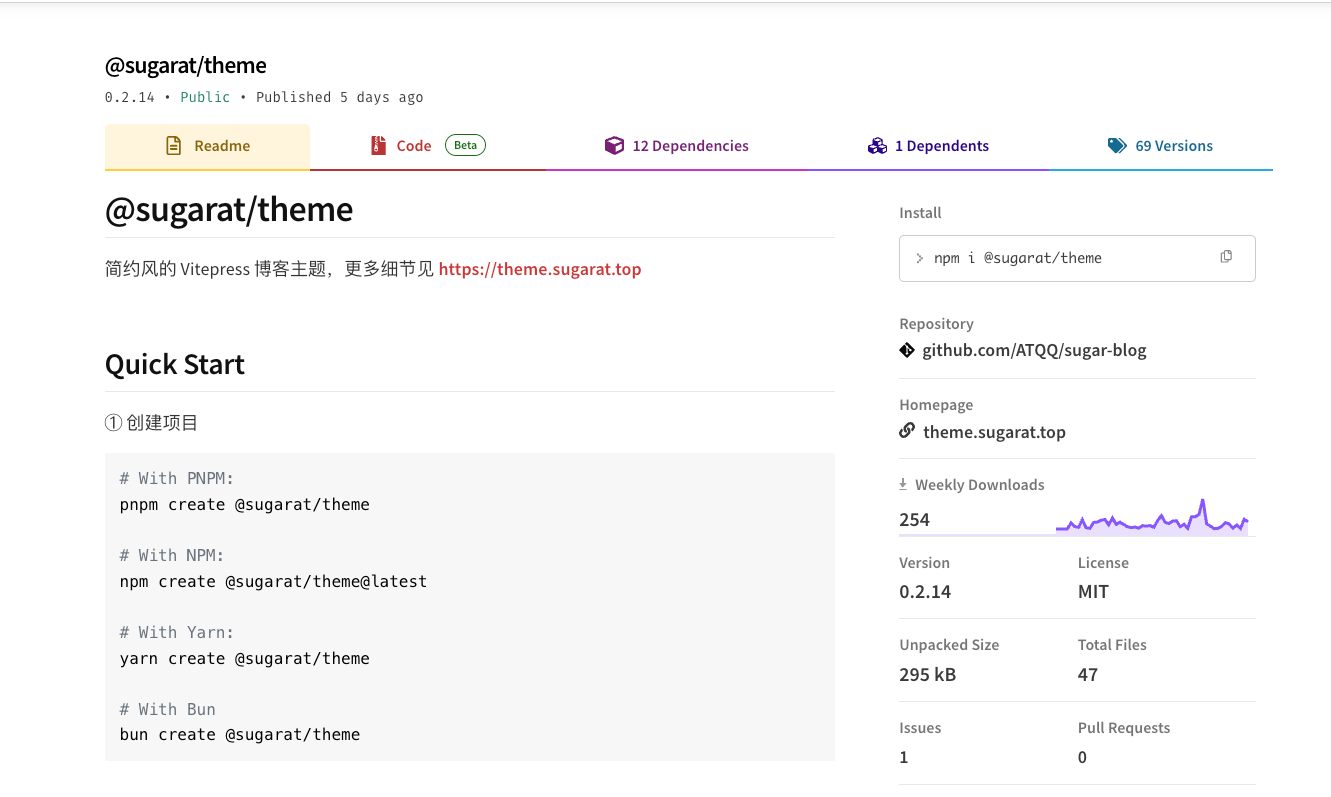Open the https://theme.sugarat.top link
The height and width of the screenshot is (797, 1331).
540,269
